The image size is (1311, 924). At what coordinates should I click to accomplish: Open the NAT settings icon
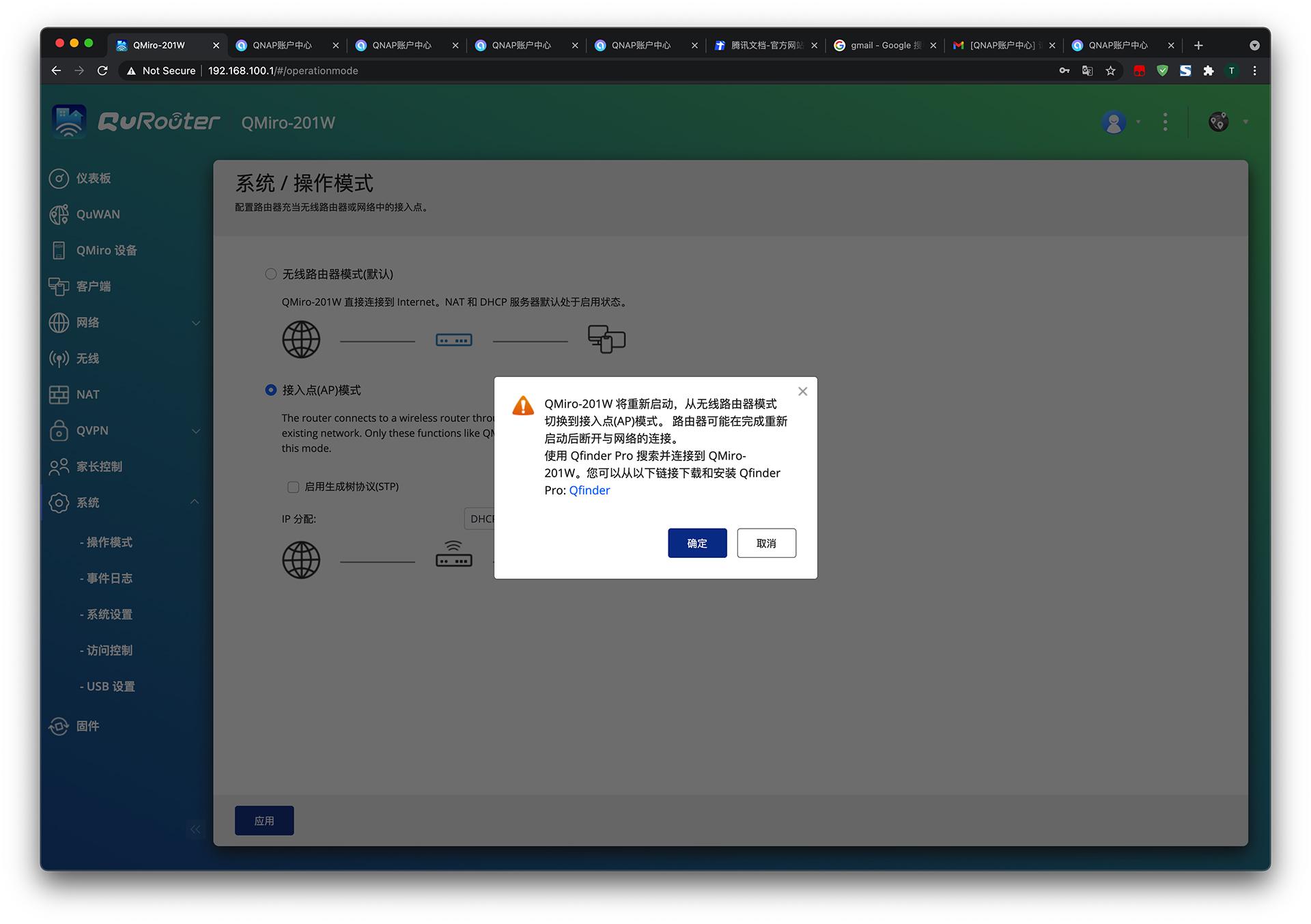[x=60, y=394]
